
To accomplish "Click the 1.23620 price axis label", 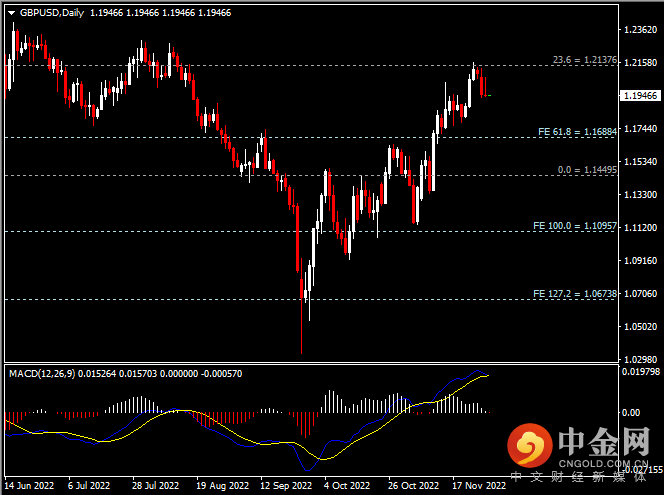I will [639, 30].
